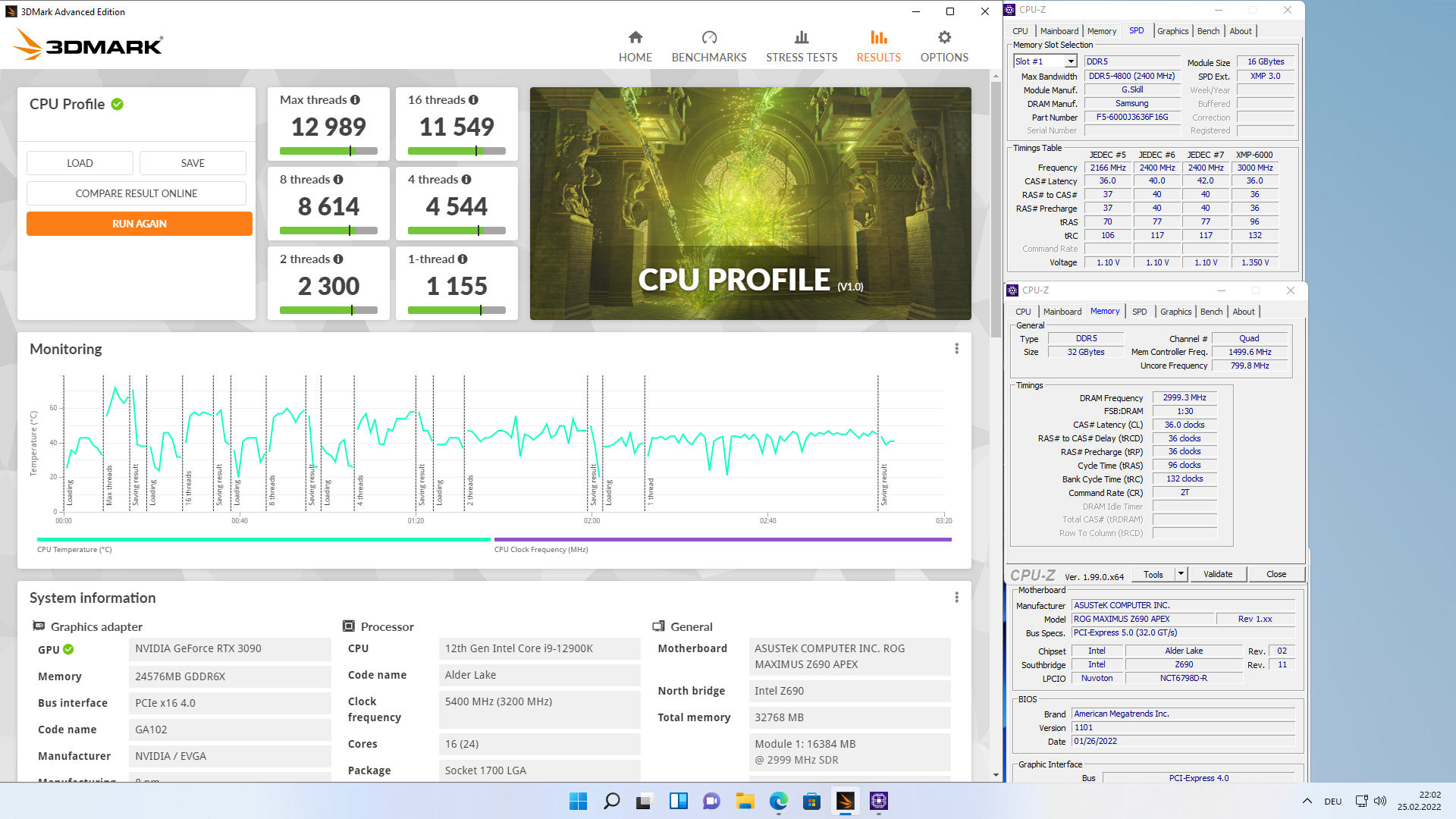The image size is (1456, 819).
Task: Click scroll down arrow in 3DMark scrollbar
Action: [x=996, y=775]
